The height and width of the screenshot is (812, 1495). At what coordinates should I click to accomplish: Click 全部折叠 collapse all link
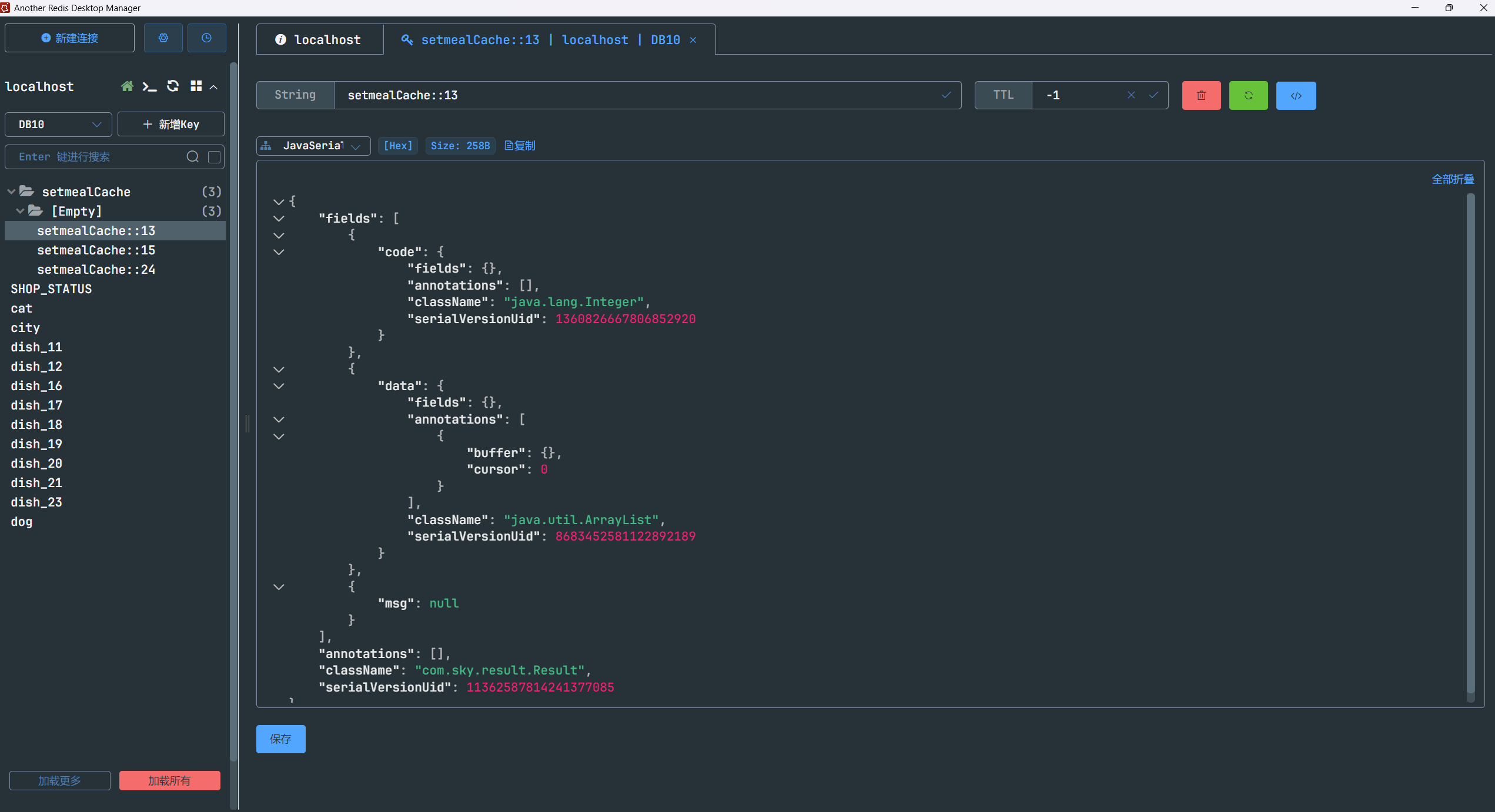click(x=1453, y=179)
